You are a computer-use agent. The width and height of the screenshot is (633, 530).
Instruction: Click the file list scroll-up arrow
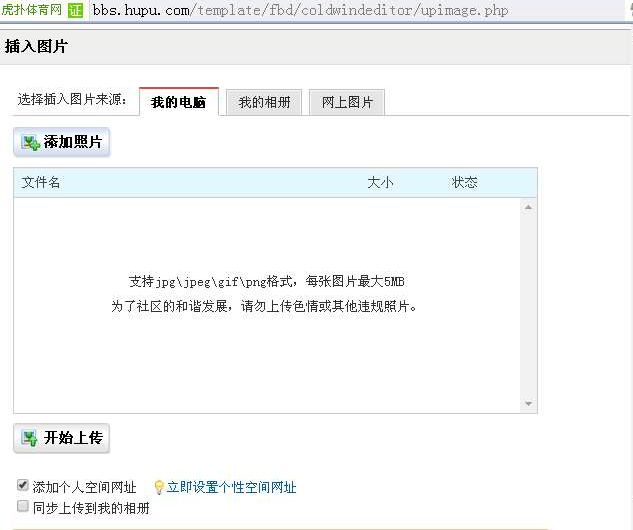(x=528, y=207)
